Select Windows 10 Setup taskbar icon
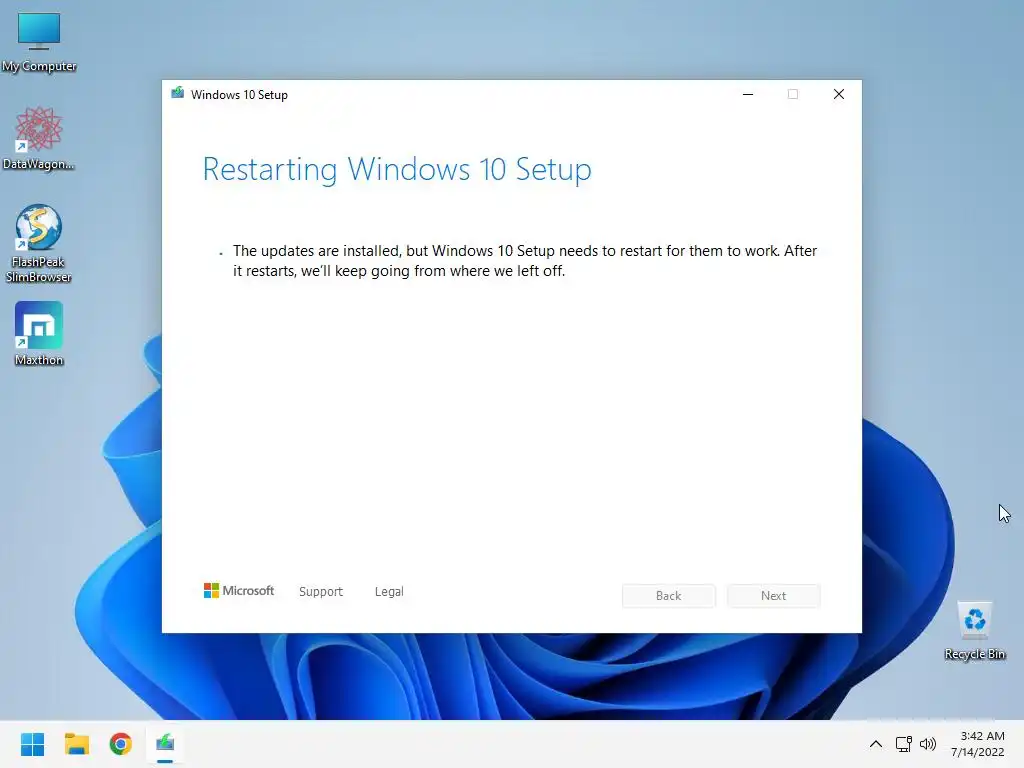 [x=165, y=744]
